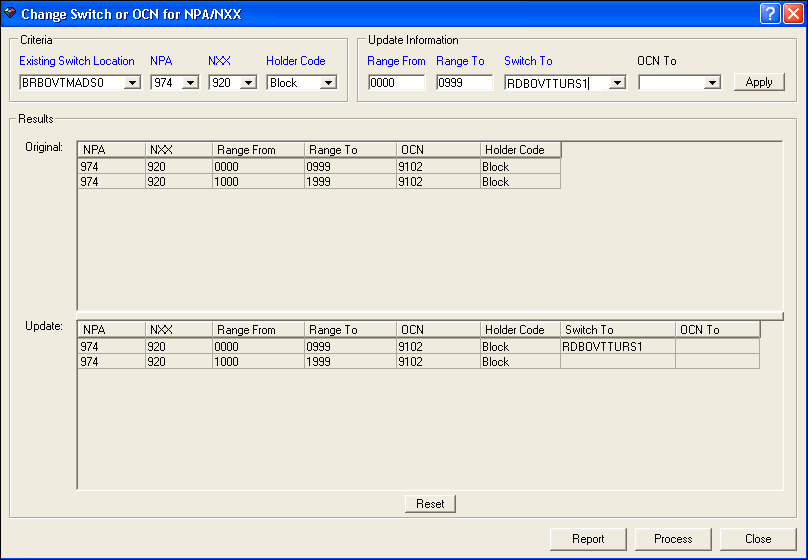
Task: Expand the Holder Code dropdown
Action: pos(327,83)
